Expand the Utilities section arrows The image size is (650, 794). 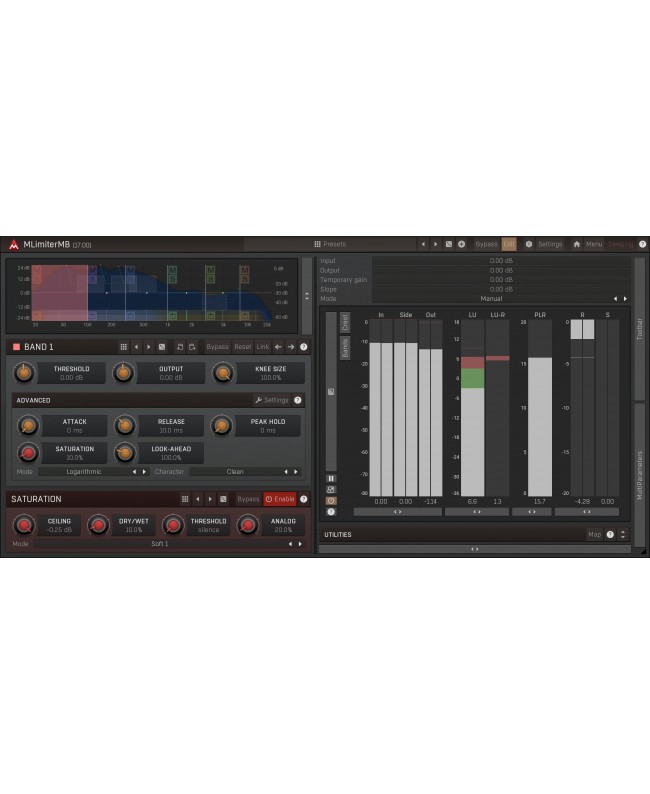[x=623, y=534]
